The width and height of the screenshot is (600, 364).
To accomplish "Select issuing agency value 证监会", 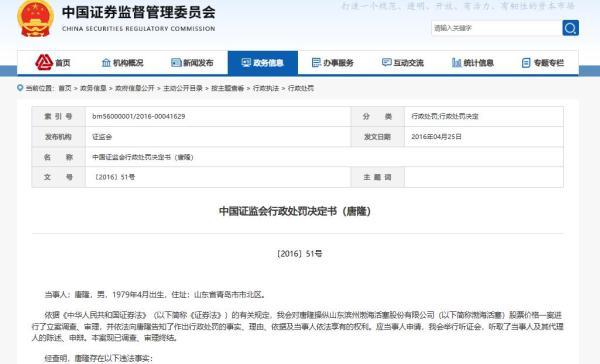I will point(102,137).
